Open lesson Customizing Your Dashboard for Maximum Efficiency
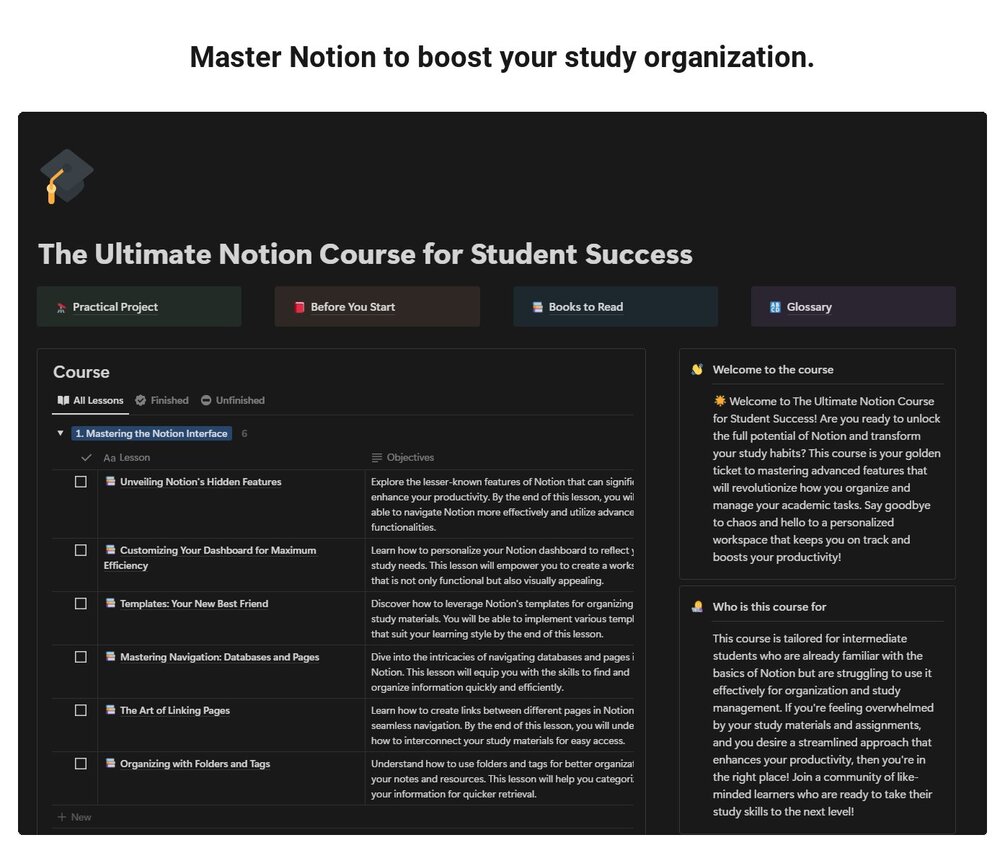 click(210, 558)
